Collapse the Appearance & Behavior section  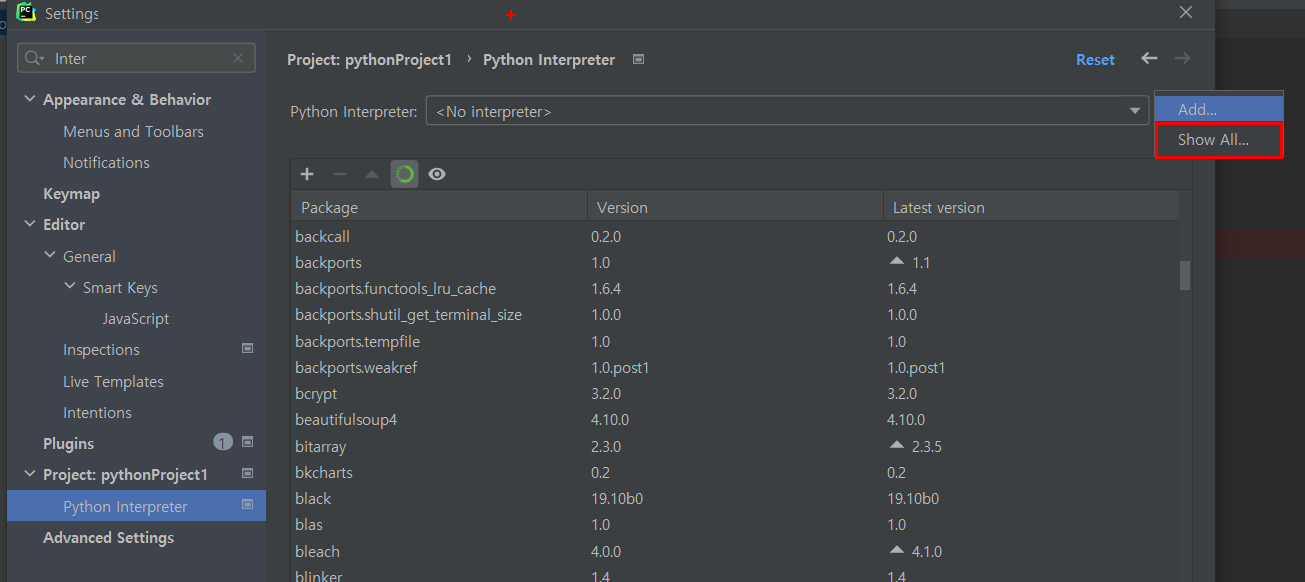coord(30,99)
